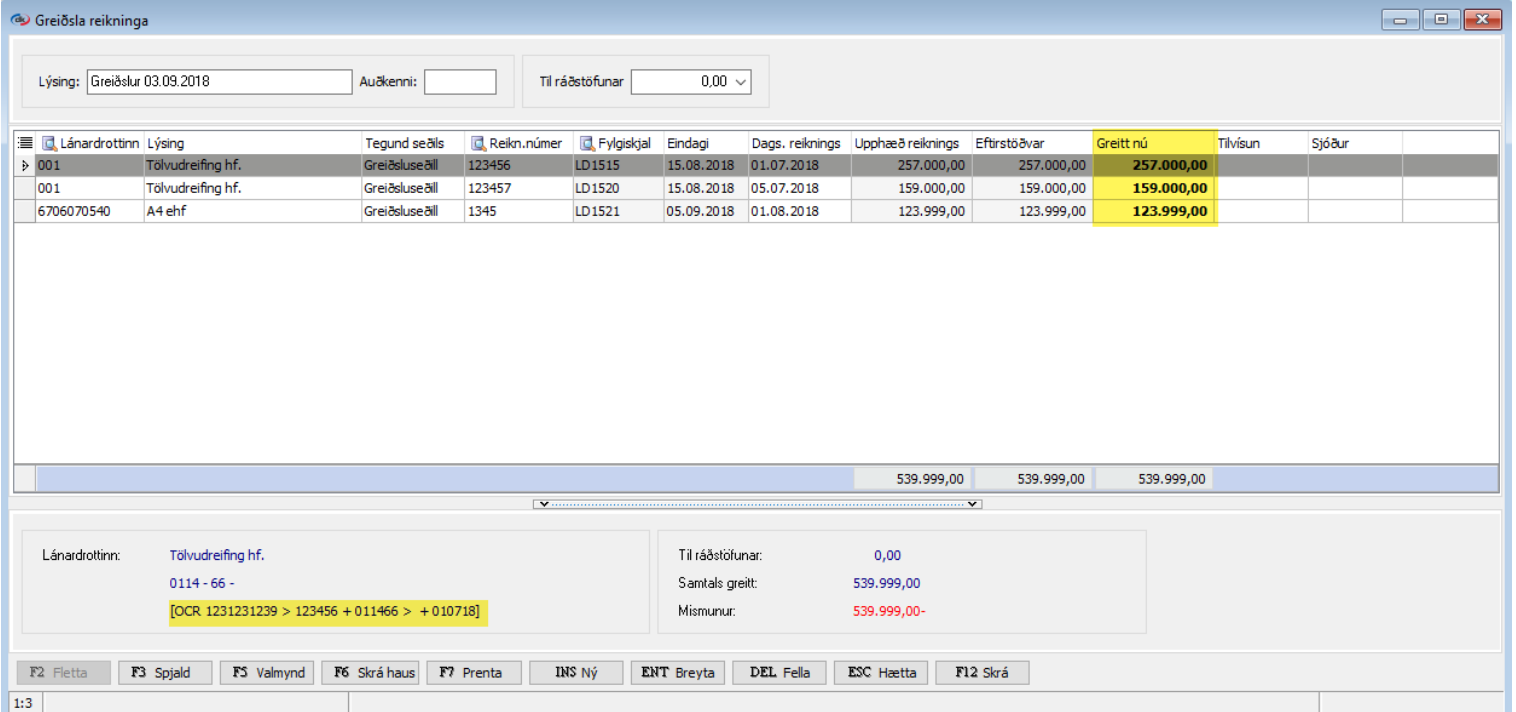Select row indicator arrow of first row

[x=25, y=165]
